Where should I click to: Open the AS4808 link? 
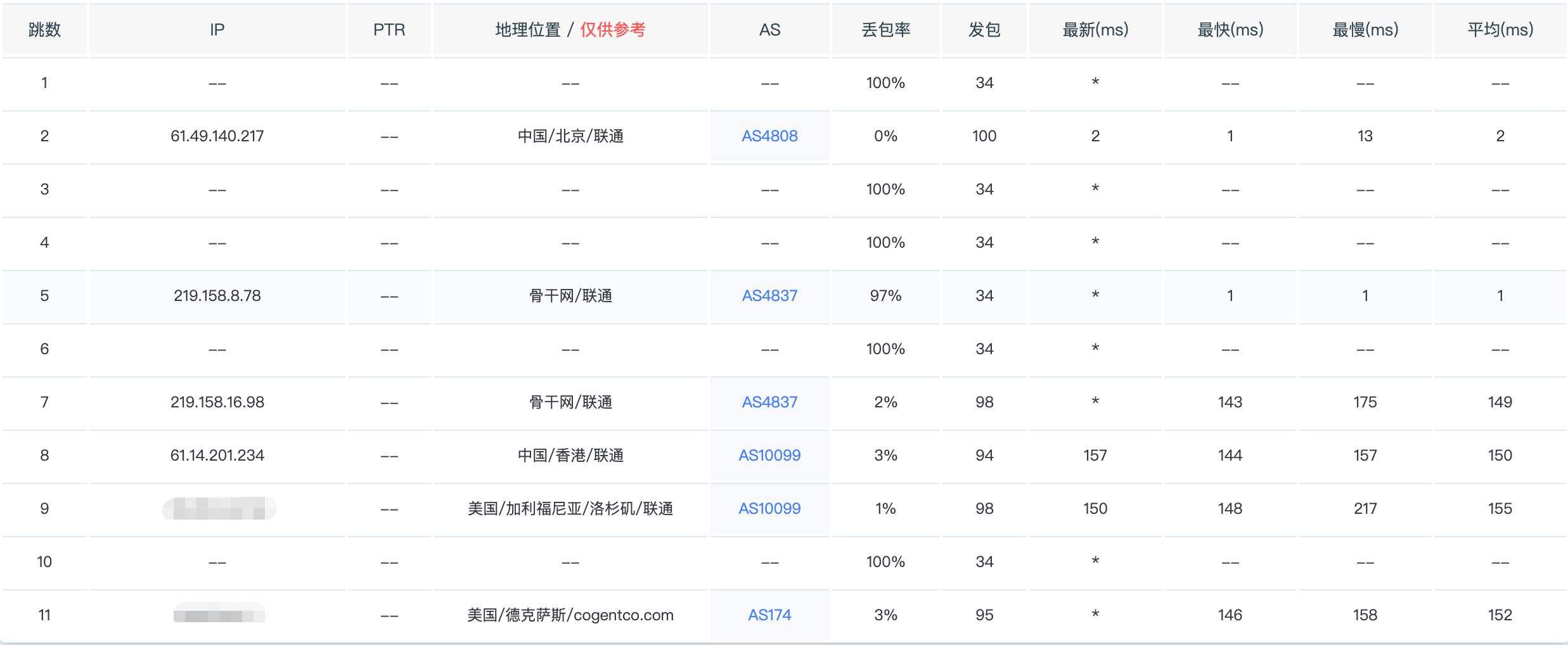(x=769, y=136)
